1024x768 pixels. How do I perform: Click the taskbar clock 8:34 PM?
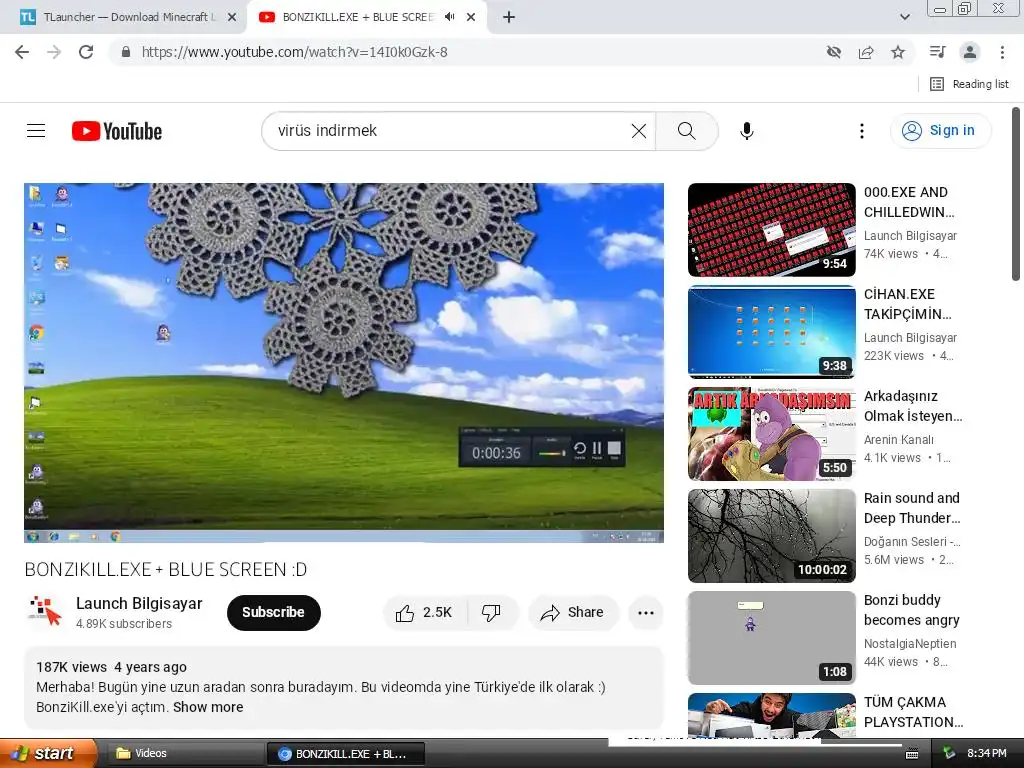click(x=986, y=753)
